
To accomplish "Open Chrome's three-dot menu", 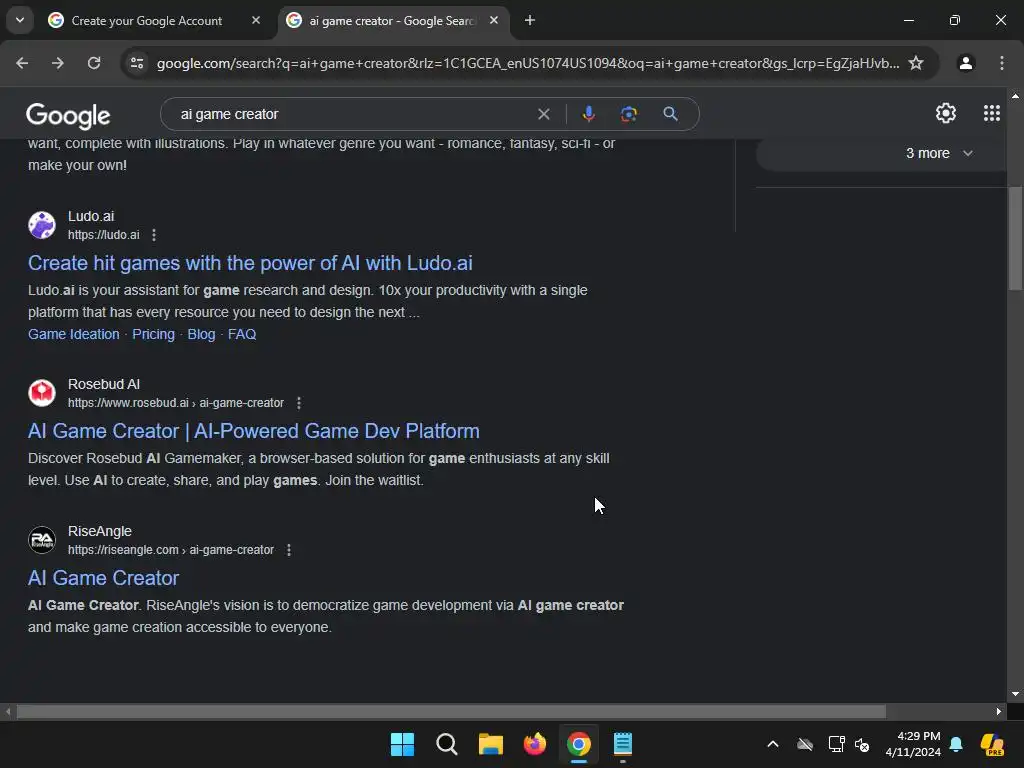I will (1002, 63).
